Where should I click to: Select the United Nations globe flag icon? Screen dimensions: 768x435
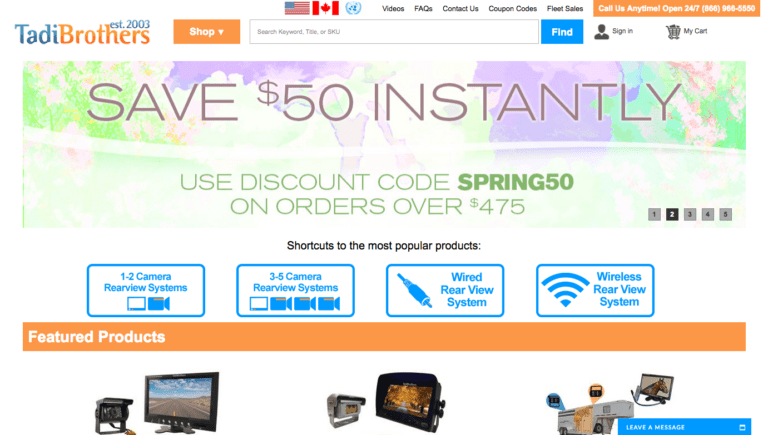pos(353,8)
